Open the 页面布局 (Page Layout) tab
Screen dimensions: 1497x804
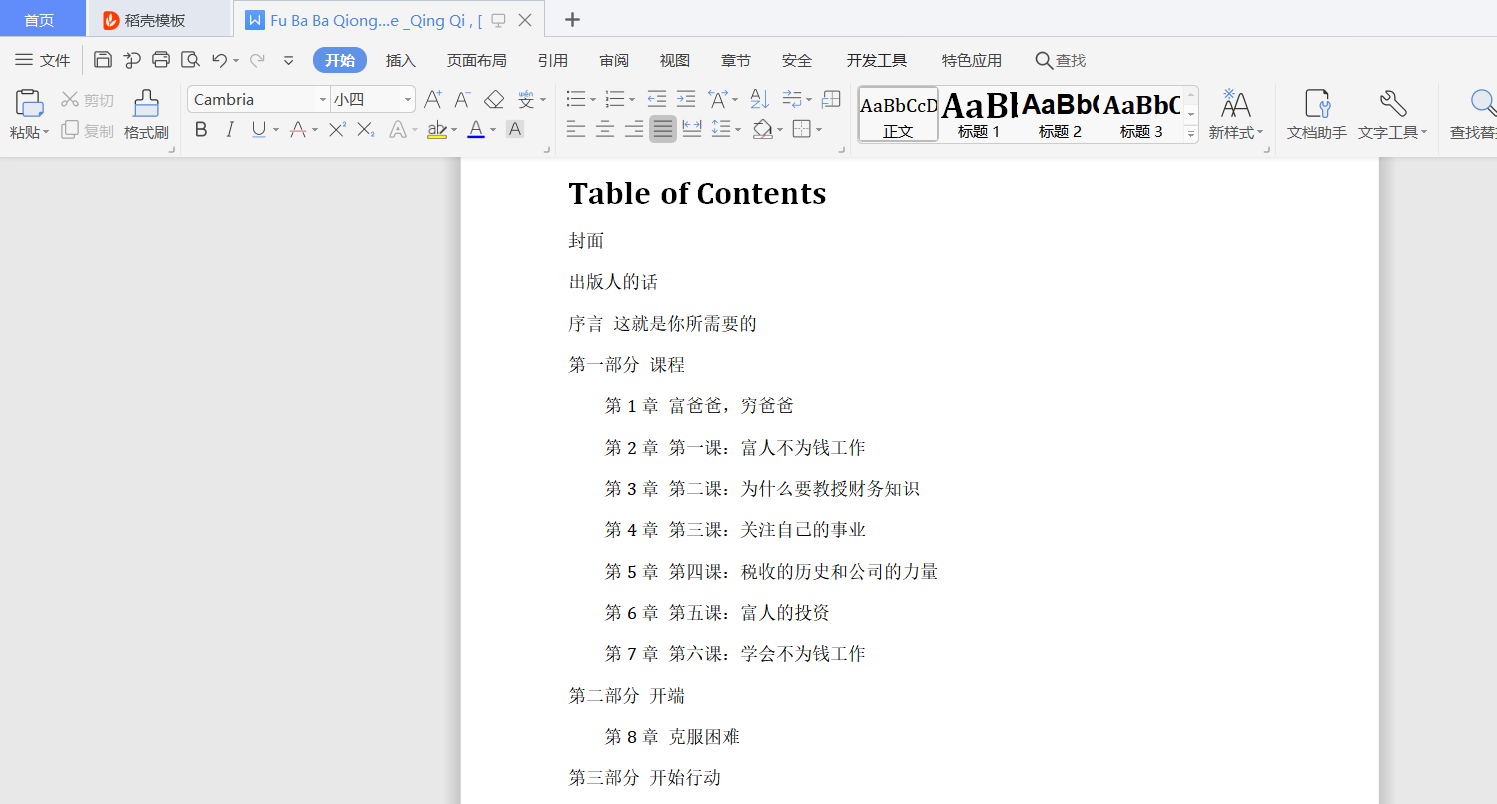pos(476,60)
